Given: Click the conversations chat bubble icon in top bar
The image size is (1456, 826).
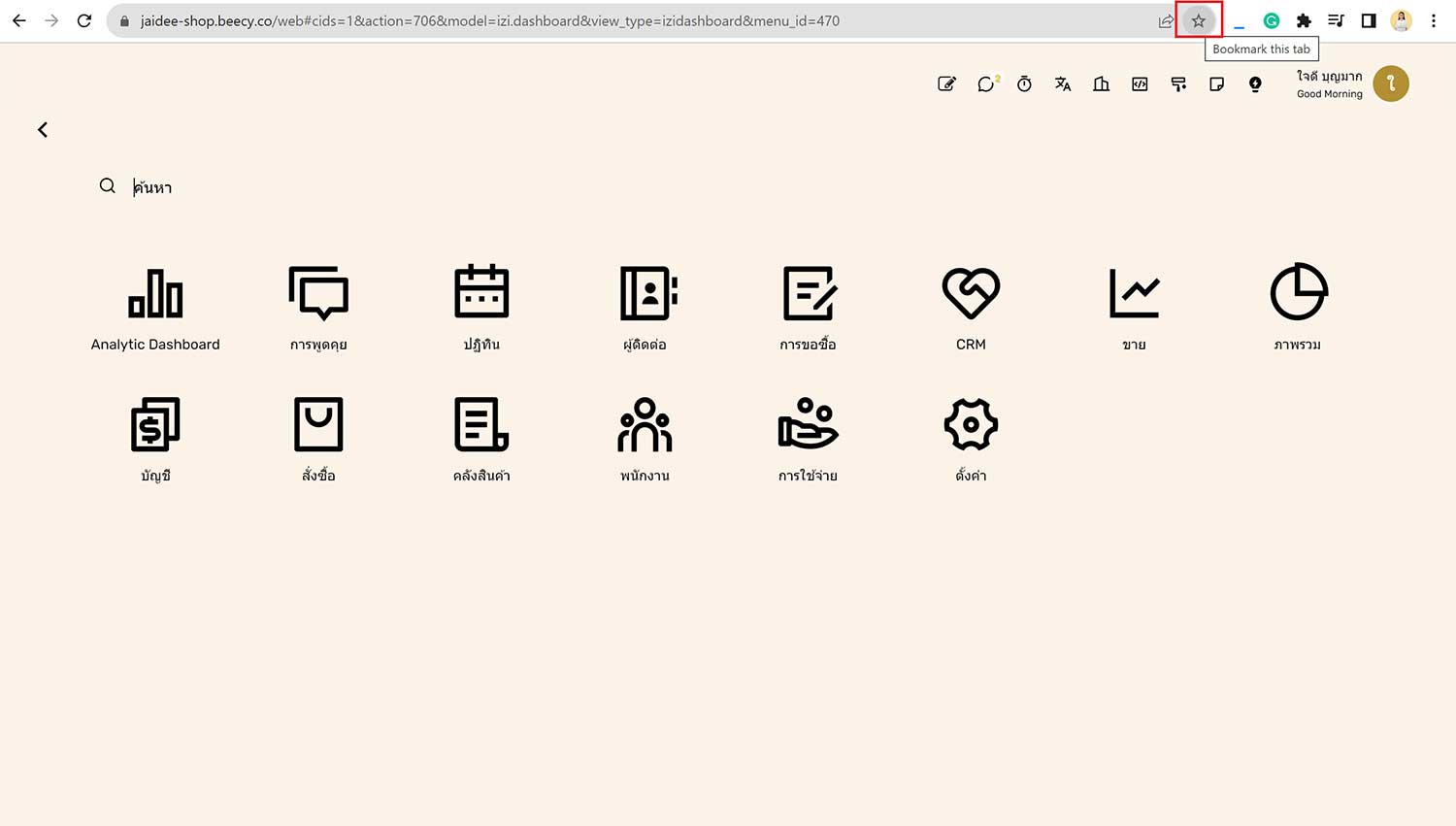Looking at the screenshot, I should [x=986, y=84].
